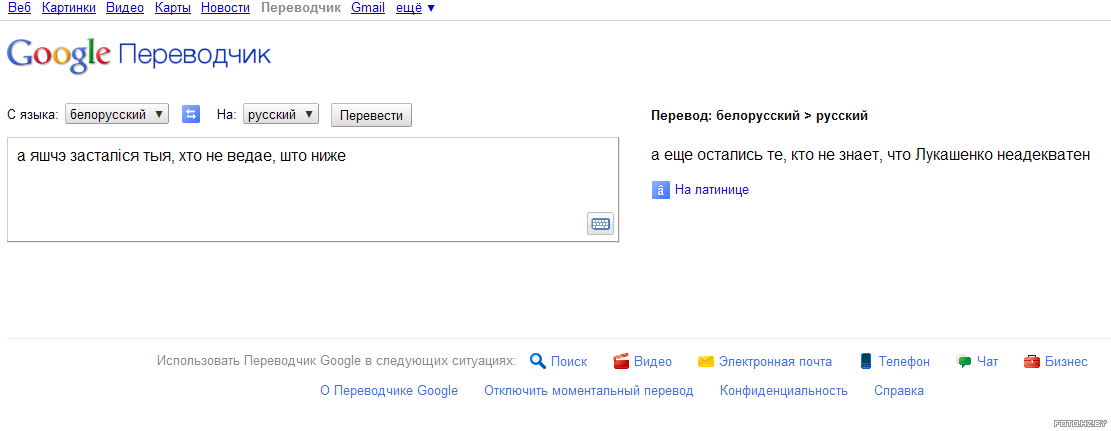Select Переводчик in the top bar

[x=301, y=9]
